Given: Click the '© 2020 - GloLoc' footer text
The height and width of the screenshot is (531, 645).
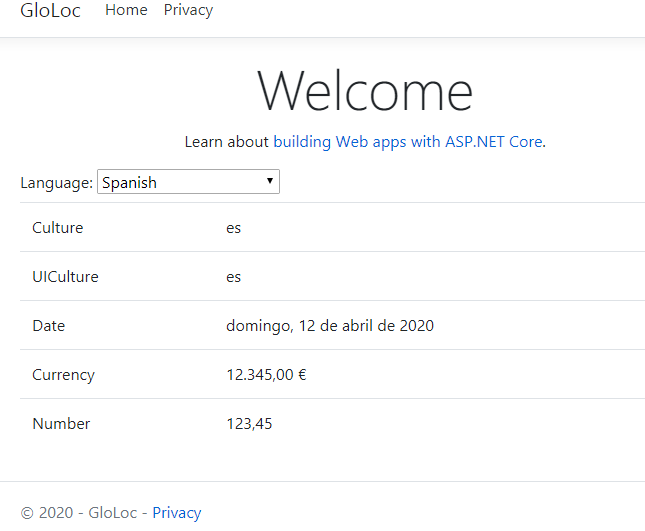Looking at the screenshot, I should click(79, 513).
